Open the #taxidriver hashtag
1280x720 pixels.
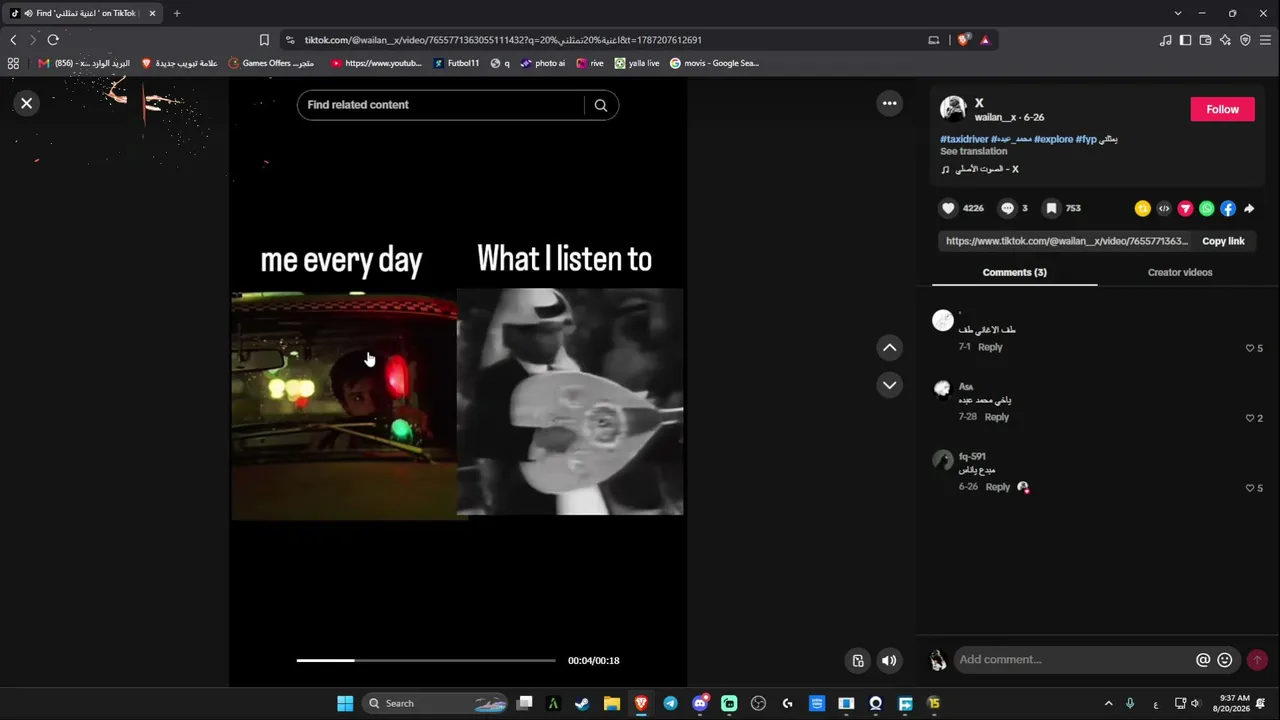(964, 139)
